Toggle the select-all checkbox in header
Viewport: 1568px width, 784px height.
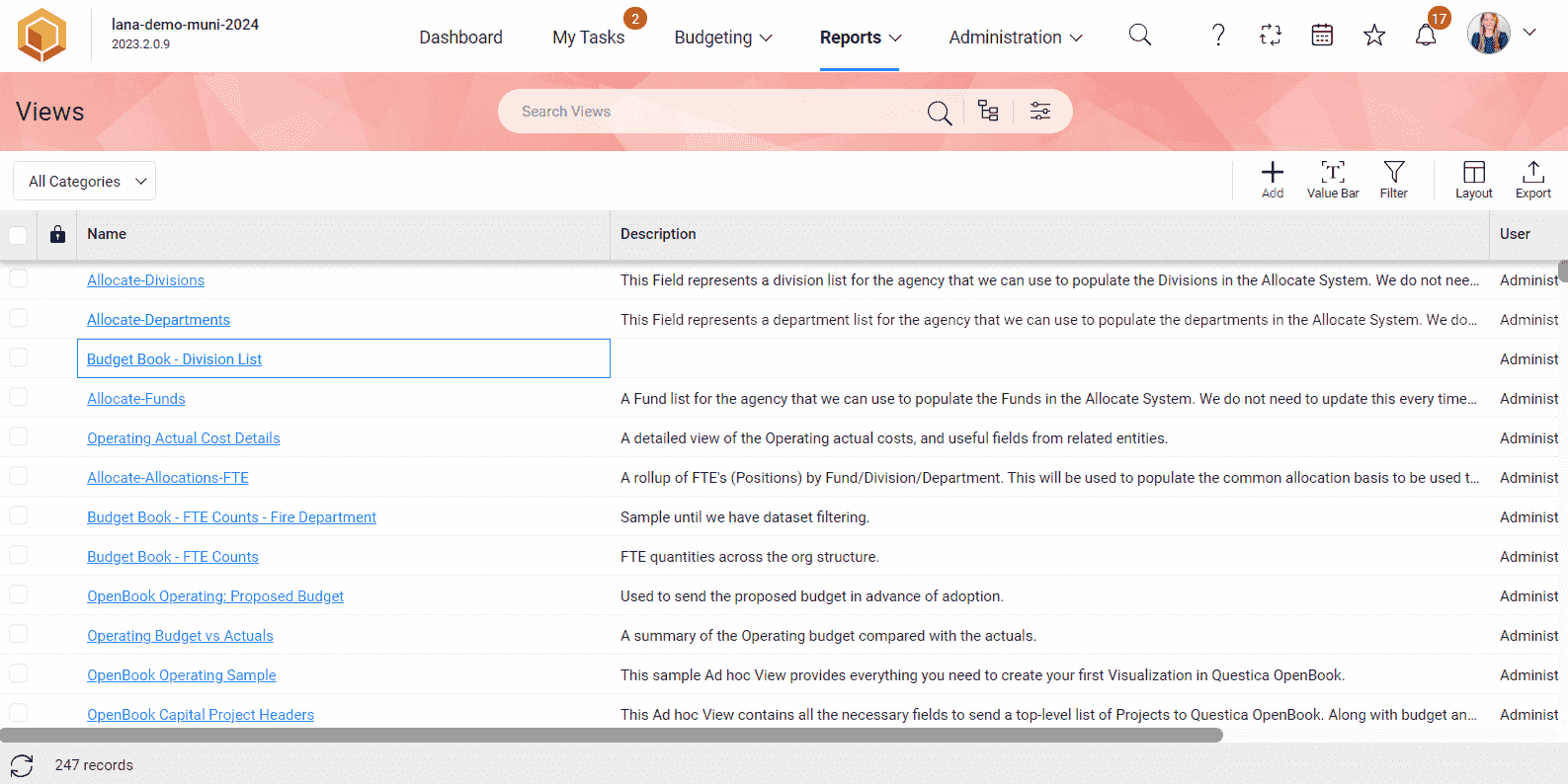tap(18, 235)
